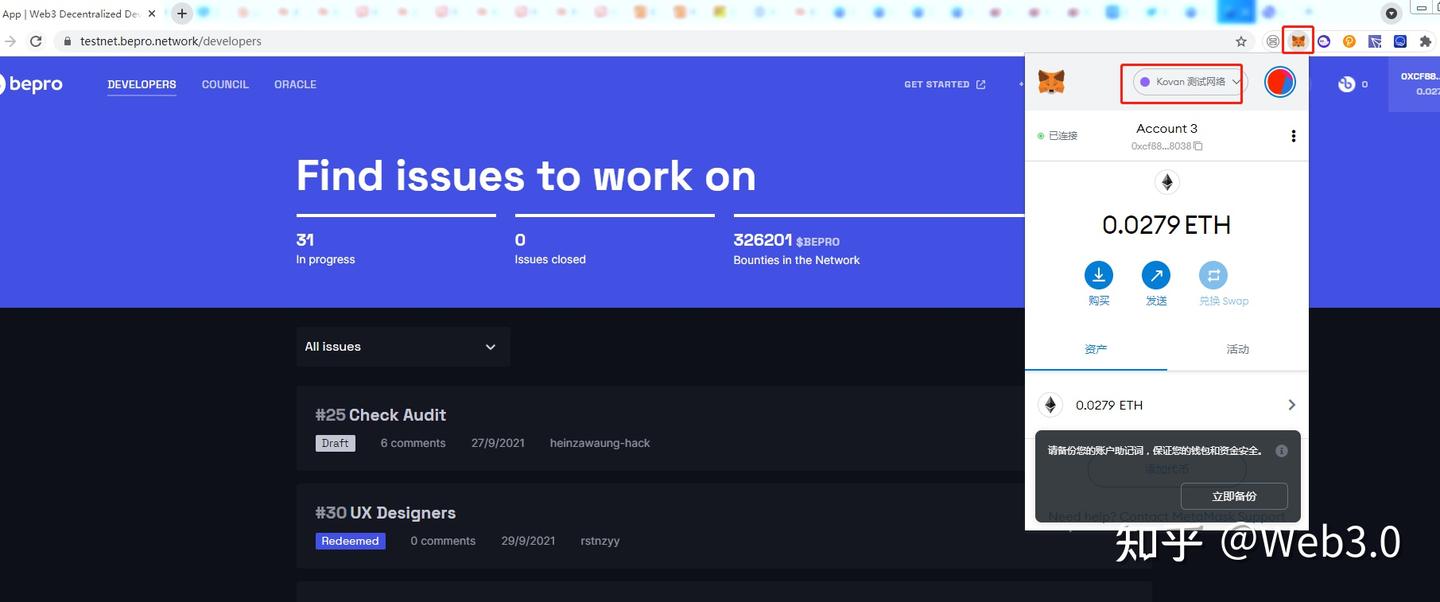
Task: Open the Kovan 测试网络 network dropdown
Action: coord(1182,83)
